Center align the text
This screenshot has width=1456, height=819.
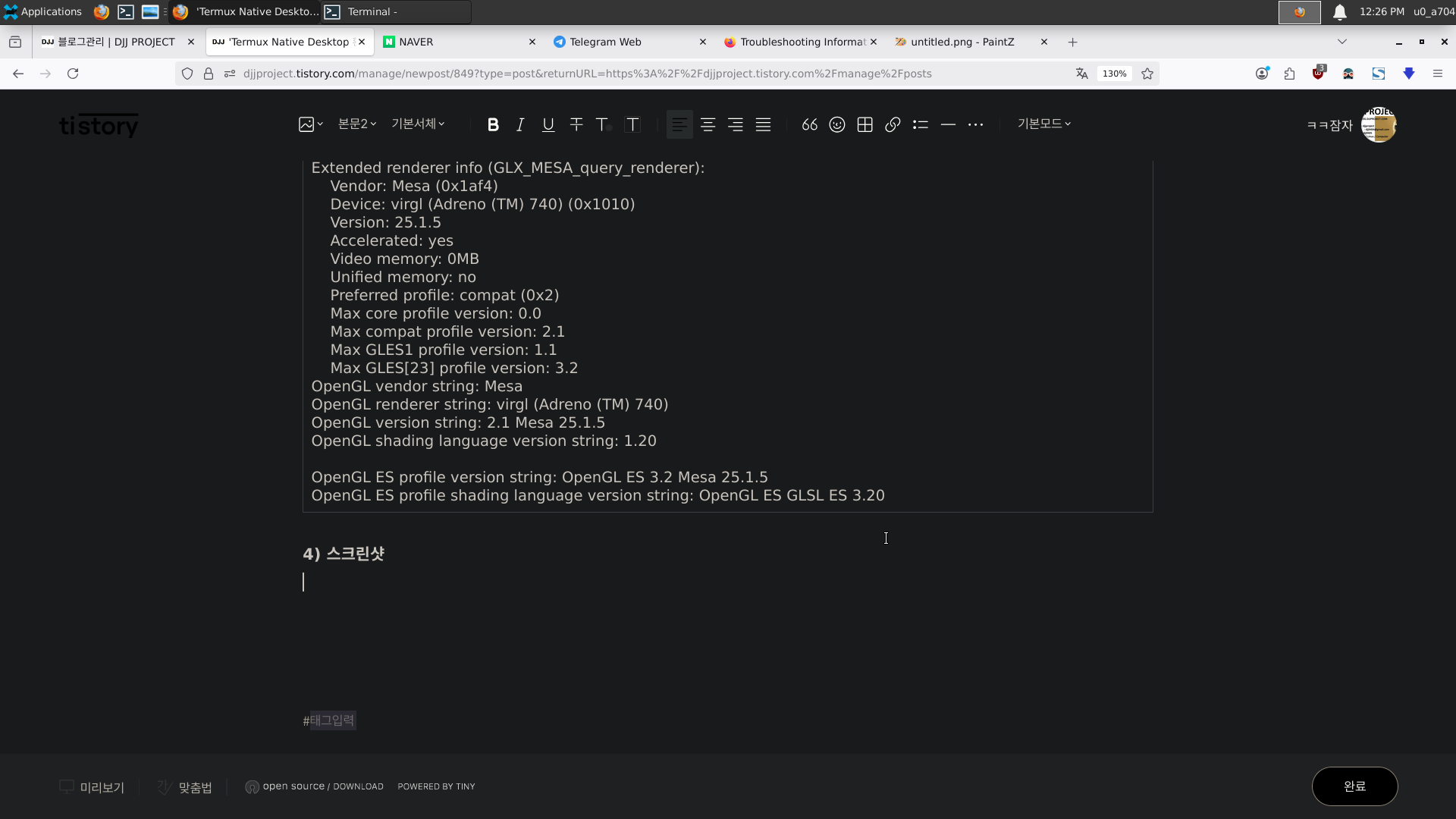pyautogui.click(x=708, y=124)
